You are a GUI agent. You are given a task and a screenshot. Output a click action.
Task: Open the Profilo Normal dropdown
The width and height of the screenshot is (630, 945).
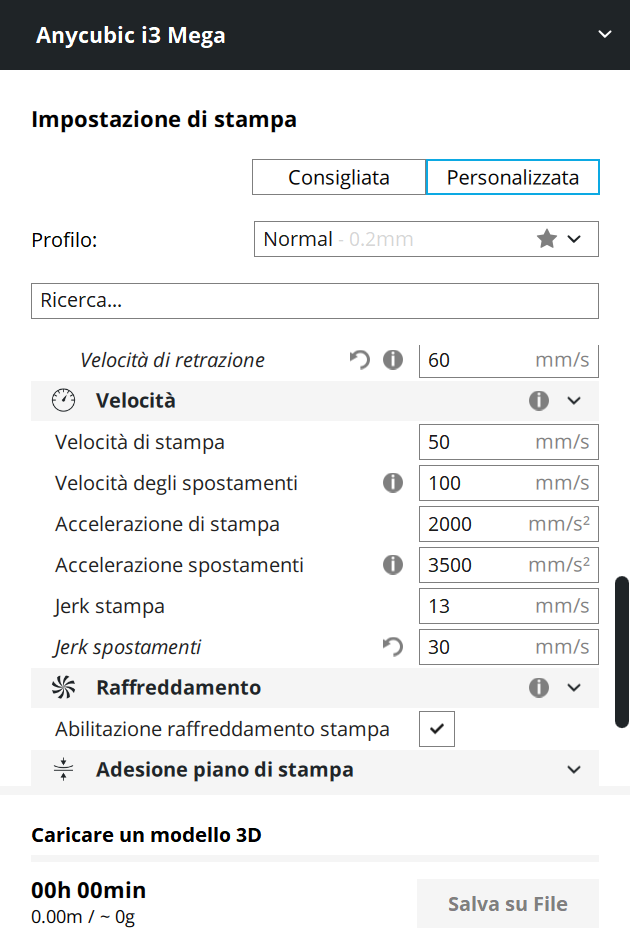click(x=426, y=239)
